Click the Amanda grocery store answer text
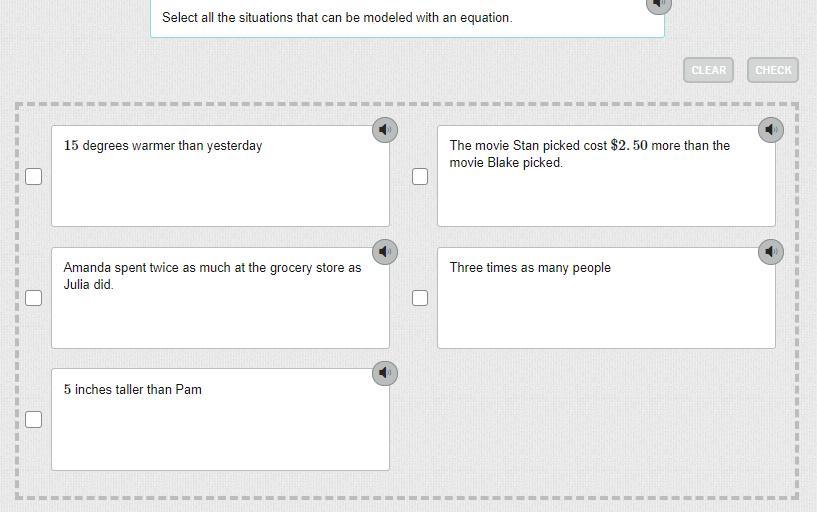817x512 pixels. coord(212,276)
